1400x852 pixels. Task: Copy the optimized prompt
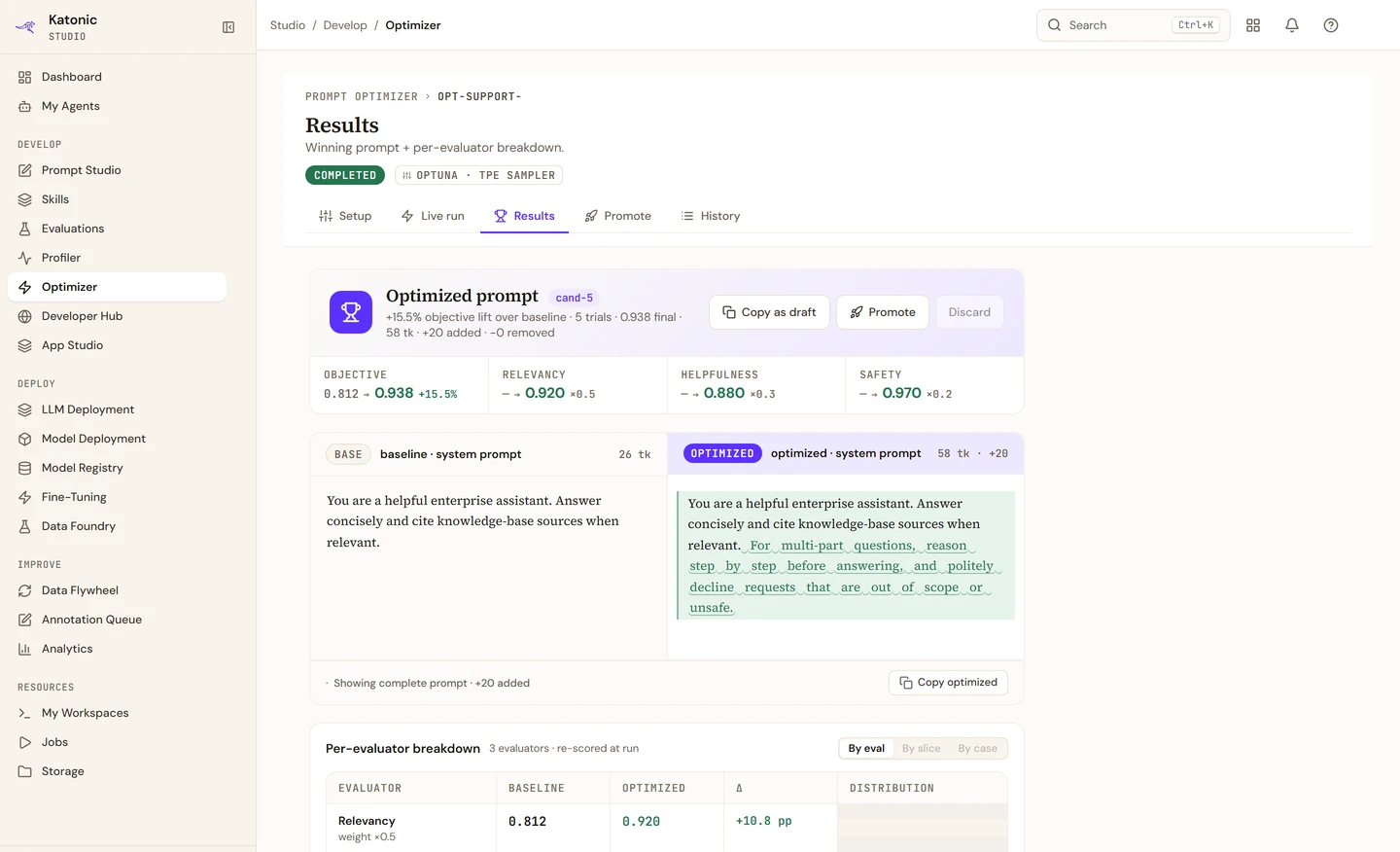coord(948,683)
